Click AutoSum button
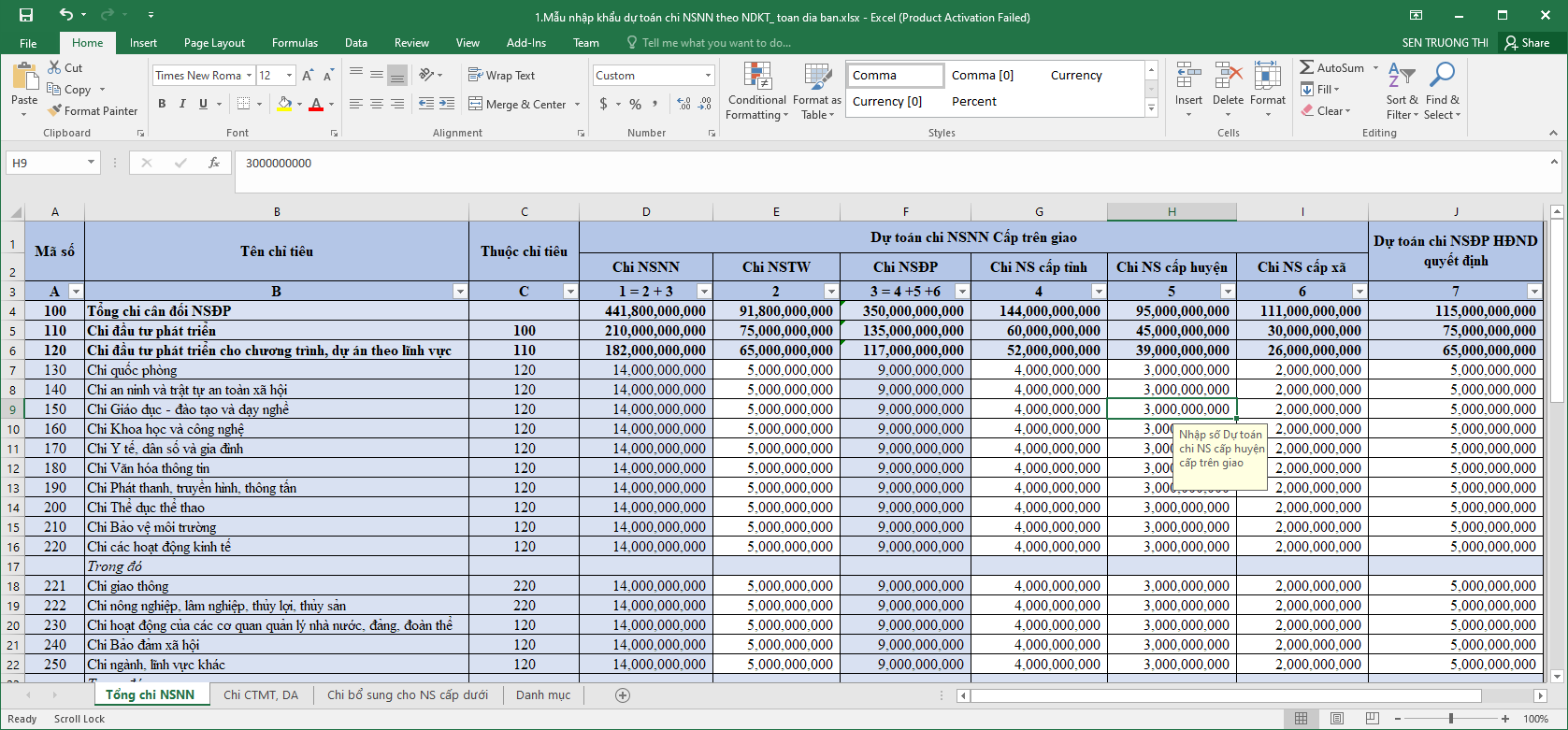Viewport: 1568px width, 730px height. coord(1331,67)
